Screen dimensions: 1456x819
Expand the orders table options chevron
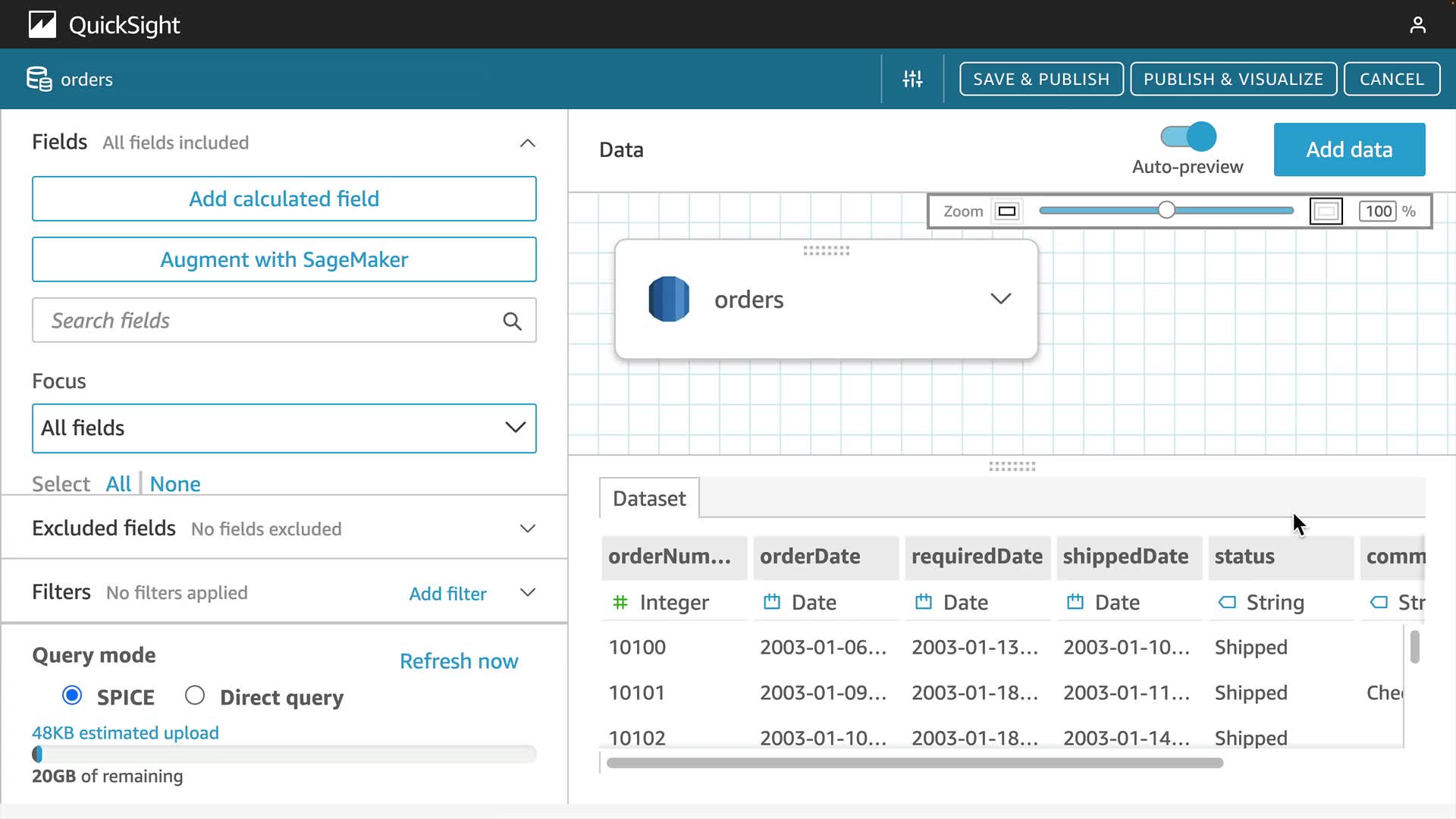pos(1000,299)
